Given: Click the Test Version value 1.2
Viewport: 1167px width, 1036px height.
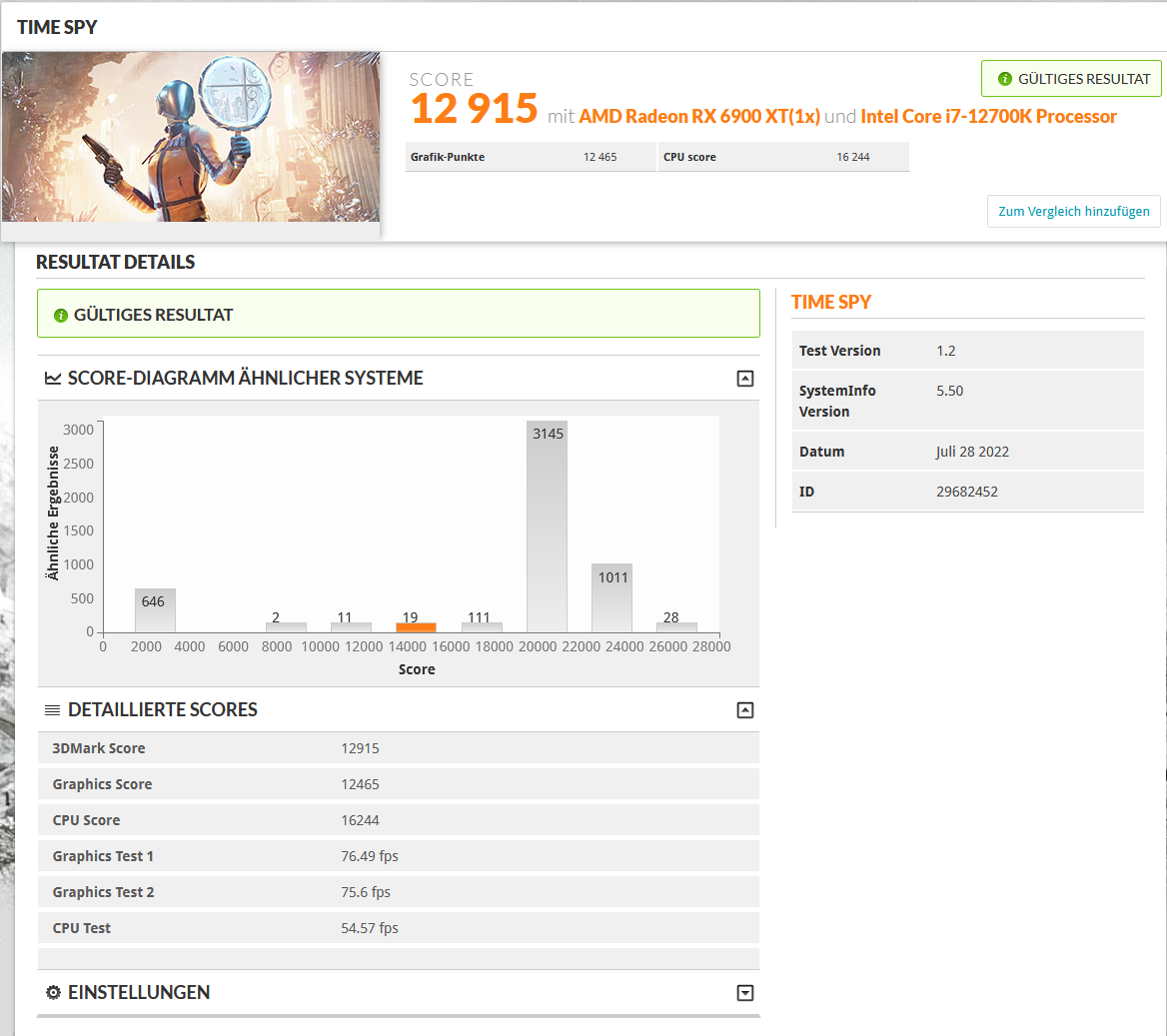Looking at the screenshot, I should [946, 351].
